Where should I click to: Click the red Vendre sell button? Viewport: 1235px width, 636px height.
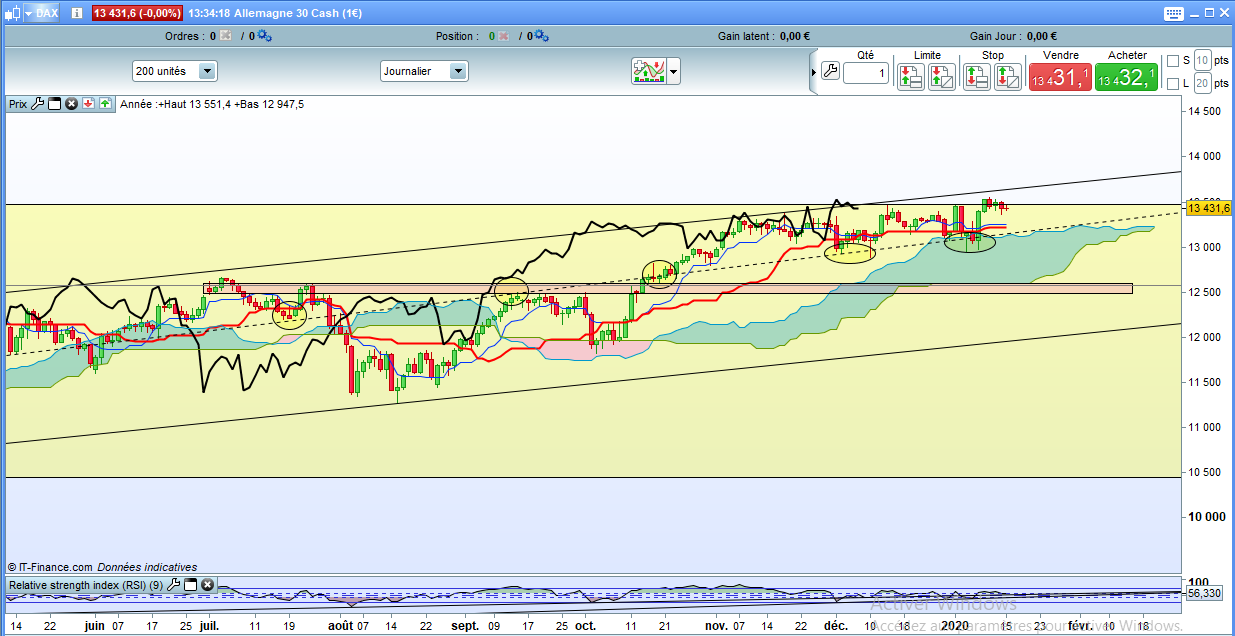[1059, 77]
